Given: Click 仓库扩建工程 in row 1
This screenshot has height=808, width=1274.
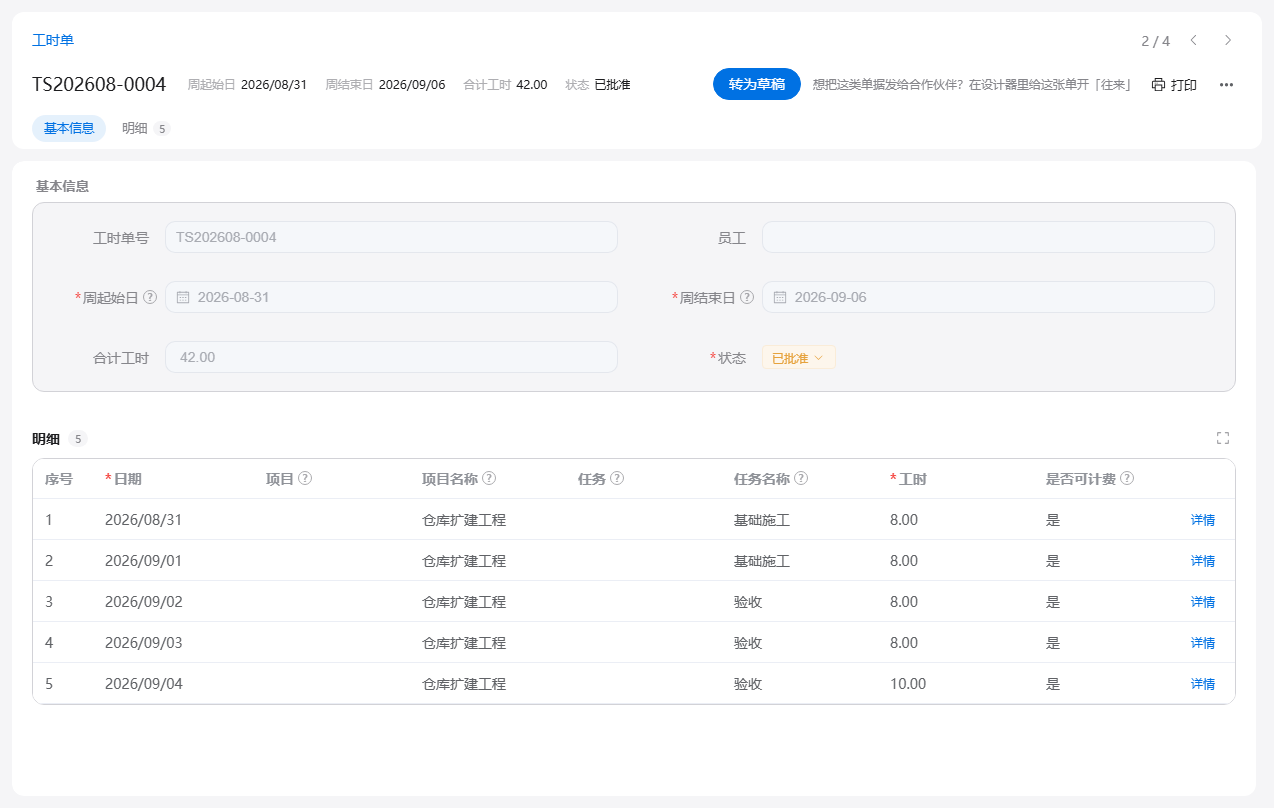Looking at the screenshot, I should [464, 520].
